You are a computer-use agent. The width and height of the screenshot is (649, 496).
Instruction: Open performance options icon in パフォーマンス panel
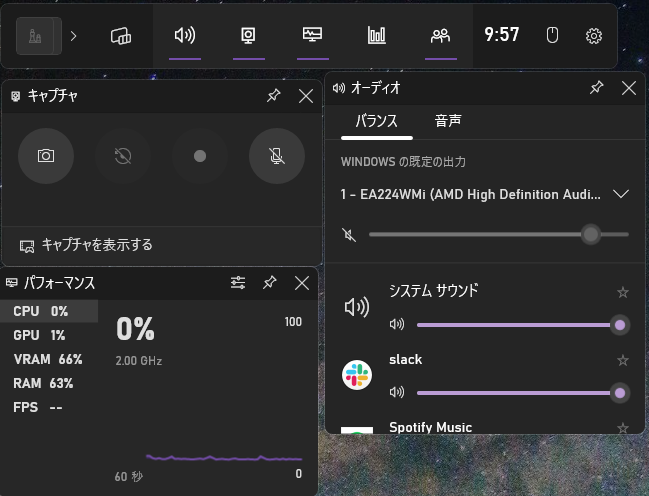tap(238, 283)
